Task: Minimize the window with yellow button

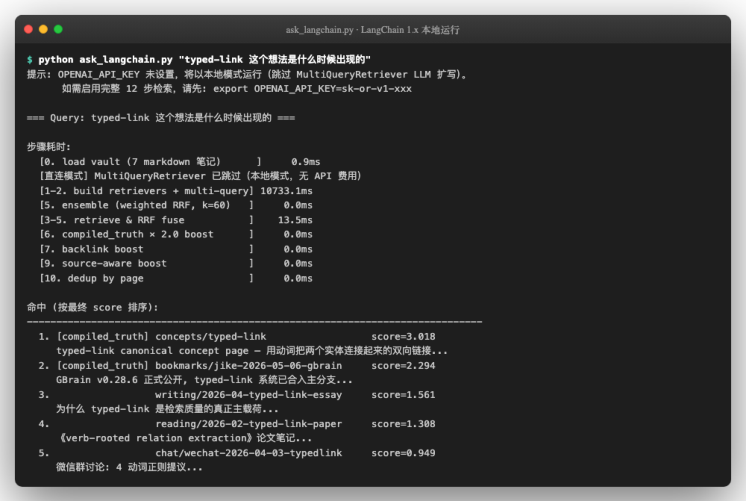Action: tap(43, 29)
